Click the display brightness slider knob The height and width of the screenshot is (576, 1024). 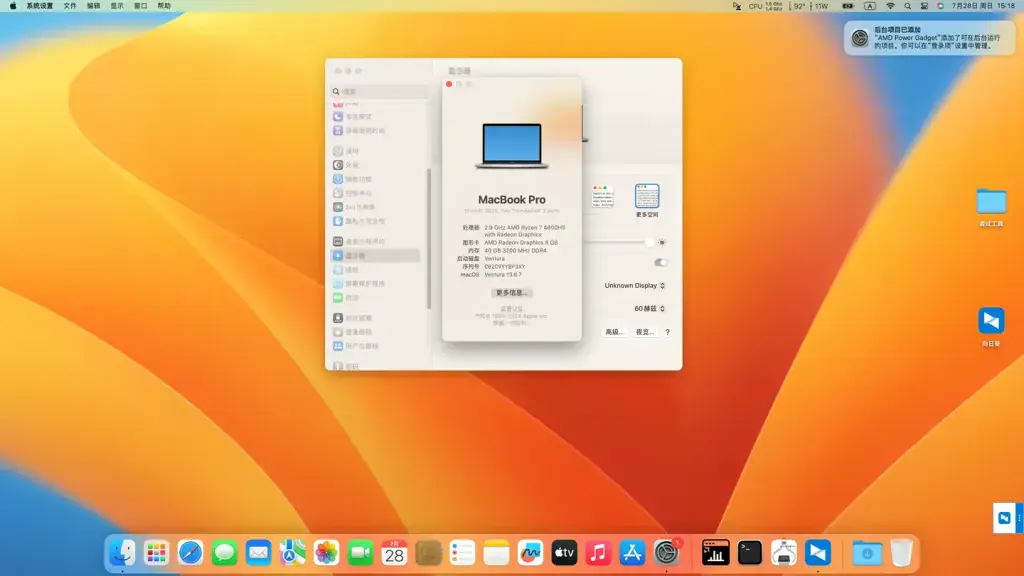pos(648,242)
